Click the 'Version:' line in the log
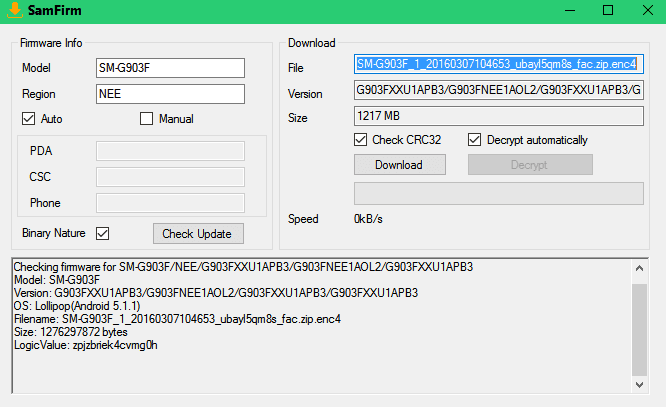This screenshot has width=666, height=407. 216,293
